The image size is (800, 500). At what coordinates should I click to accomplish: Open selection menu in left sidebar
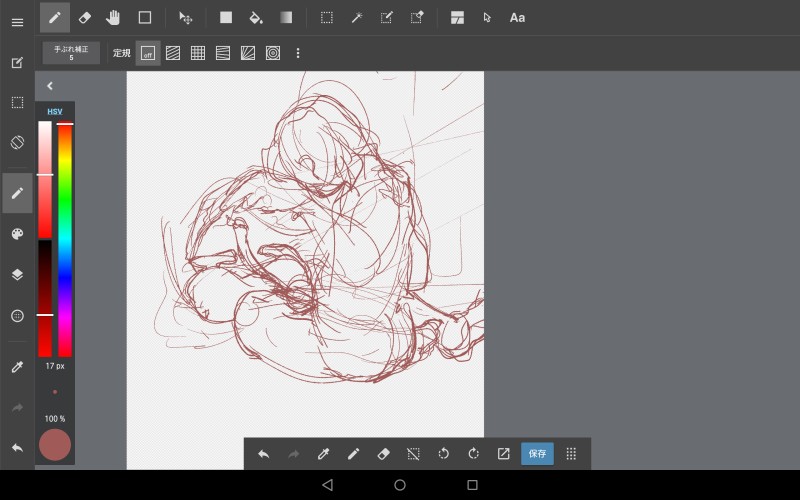pyautogui.click(x=17, y=103)
